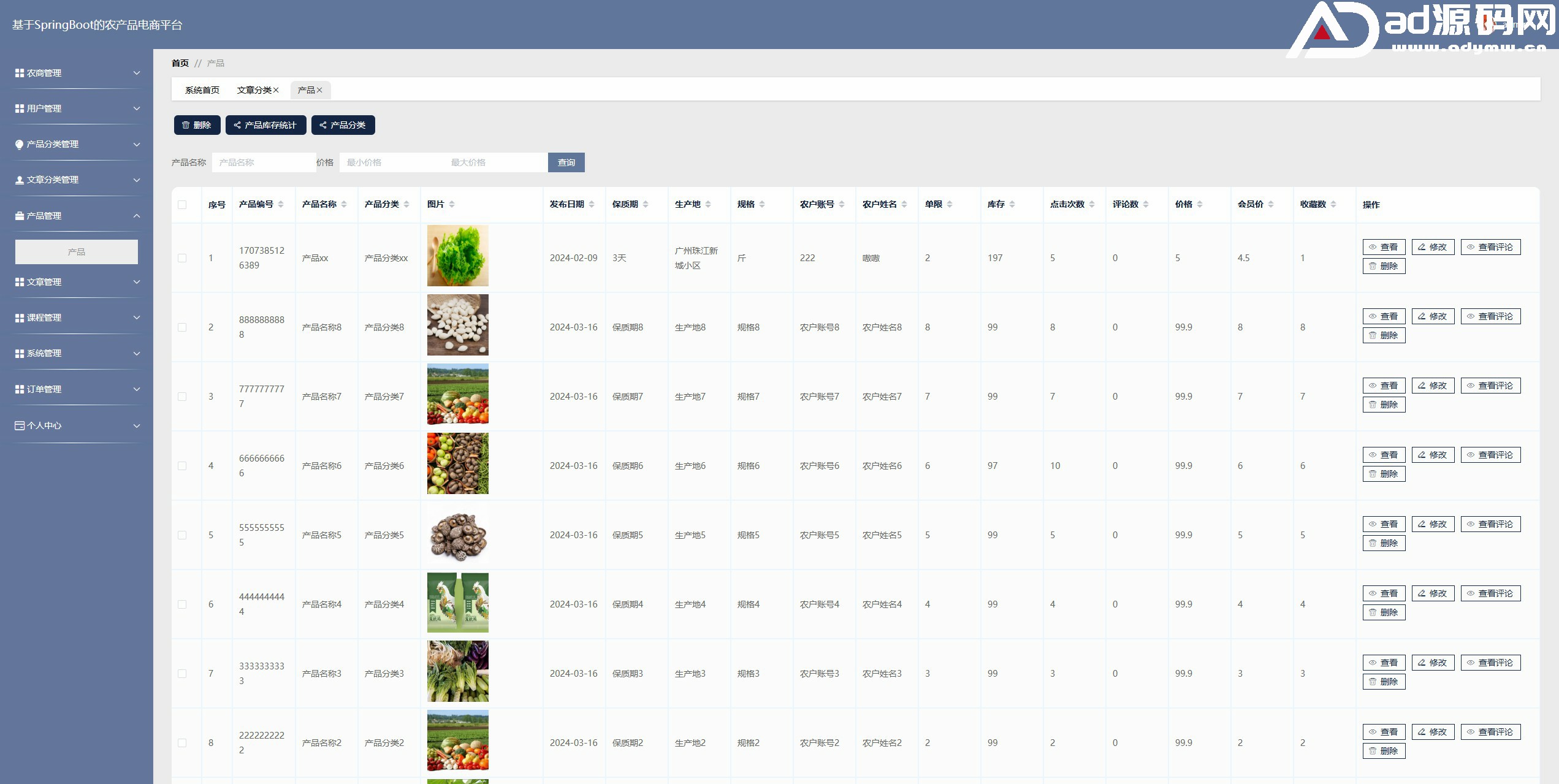Sort by 发布日期 column arrows
Screen dimensions: 1559x784
point(592,205)
